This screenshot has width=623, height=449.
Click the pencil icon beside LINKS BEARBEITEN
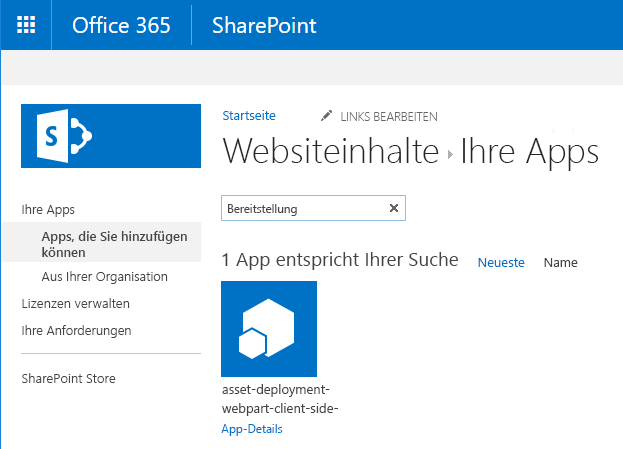(x=326, y=116)
